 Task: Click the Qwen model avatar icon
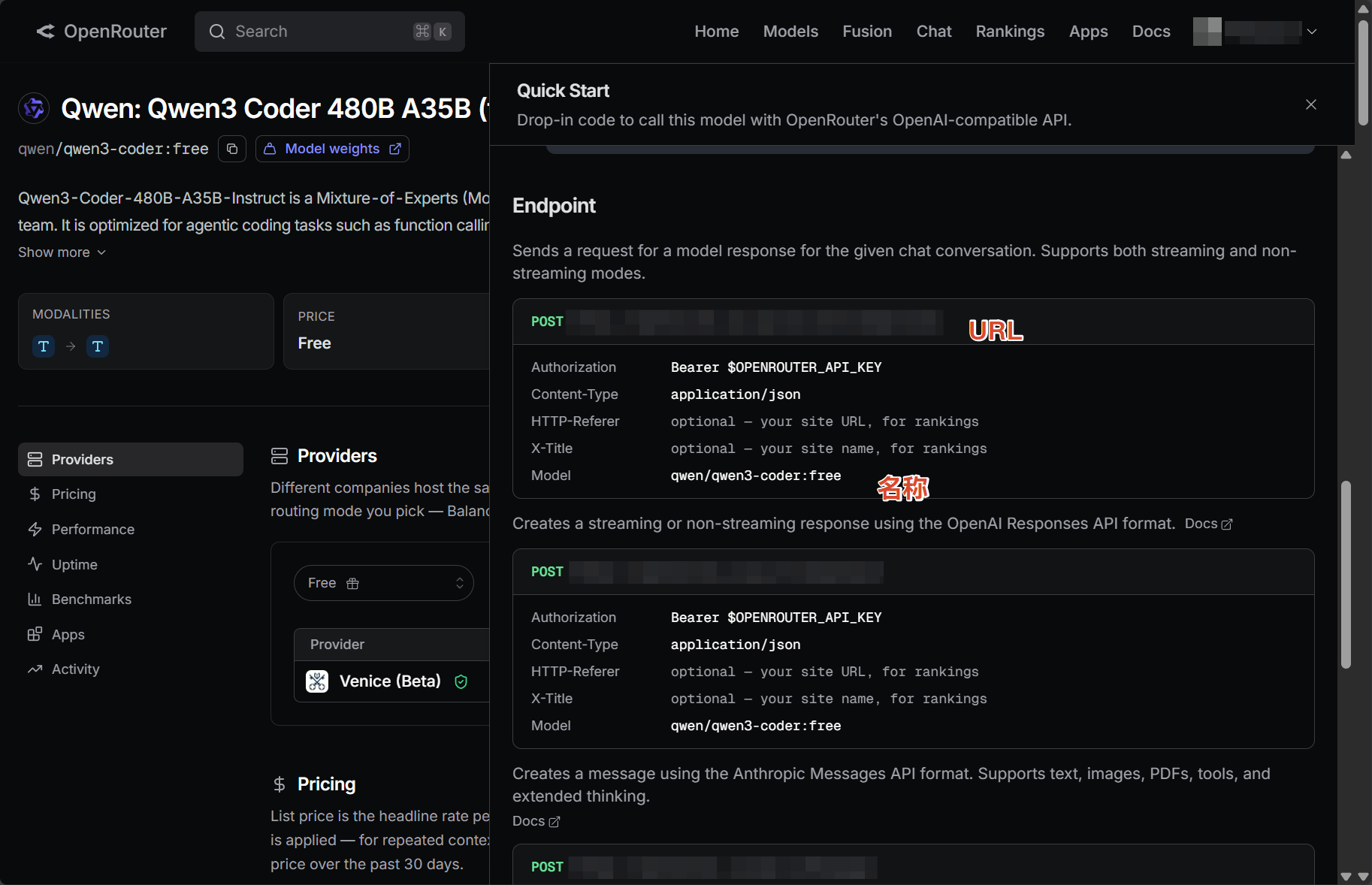34,108
